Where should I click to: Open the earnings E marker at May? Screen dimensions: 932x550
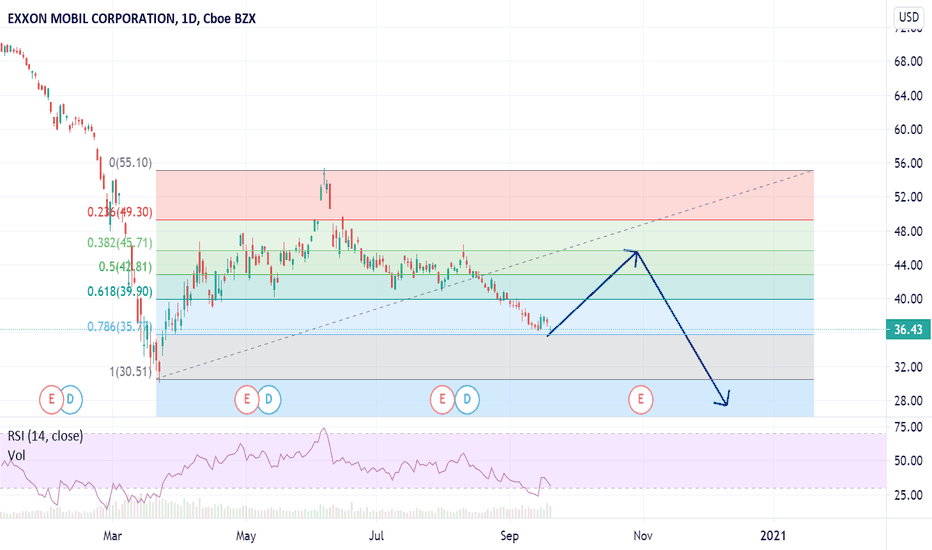247,399
